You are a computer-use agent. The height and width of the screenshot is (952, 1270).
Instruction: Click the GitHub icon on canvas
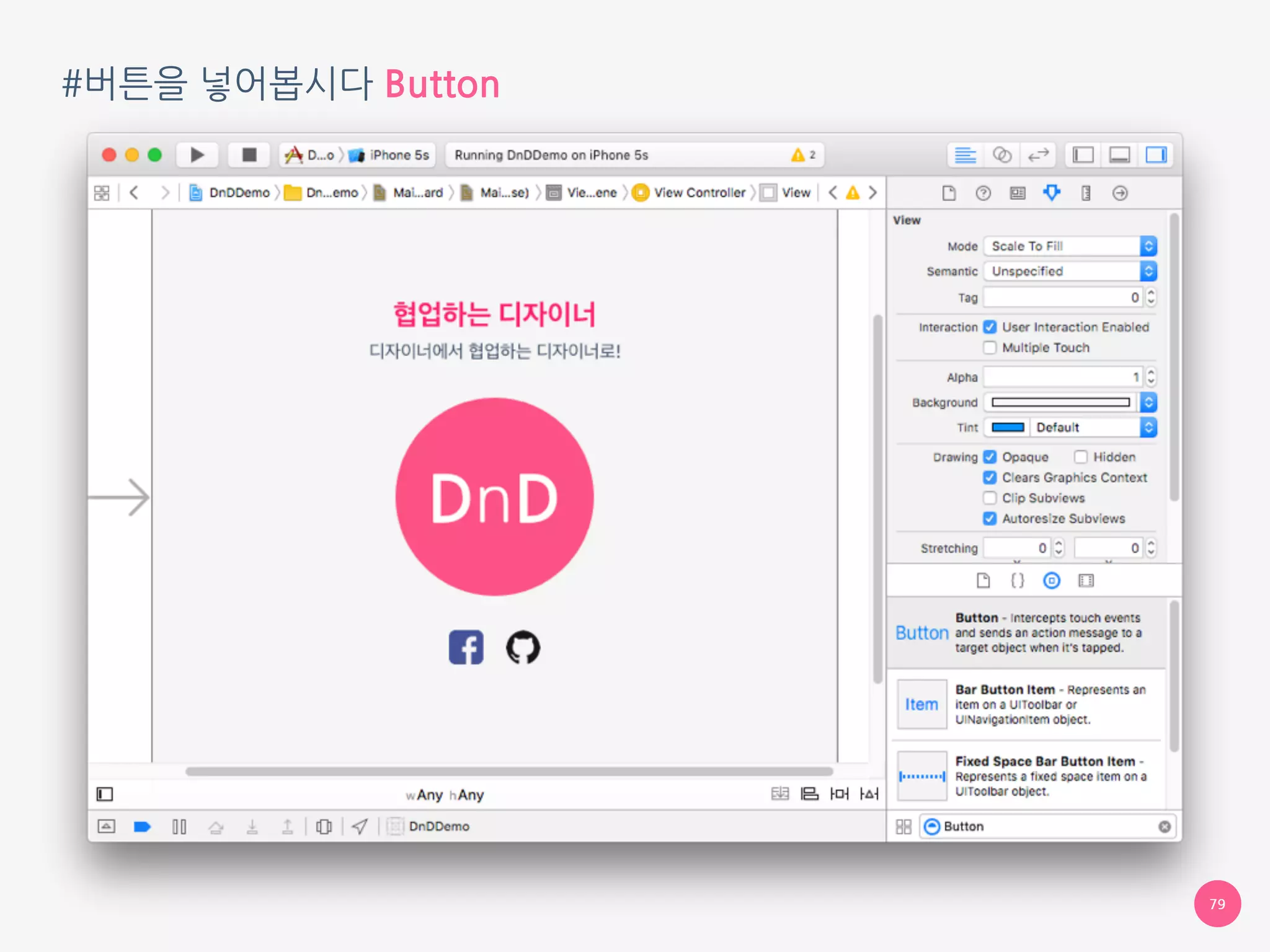pos(523,648)
